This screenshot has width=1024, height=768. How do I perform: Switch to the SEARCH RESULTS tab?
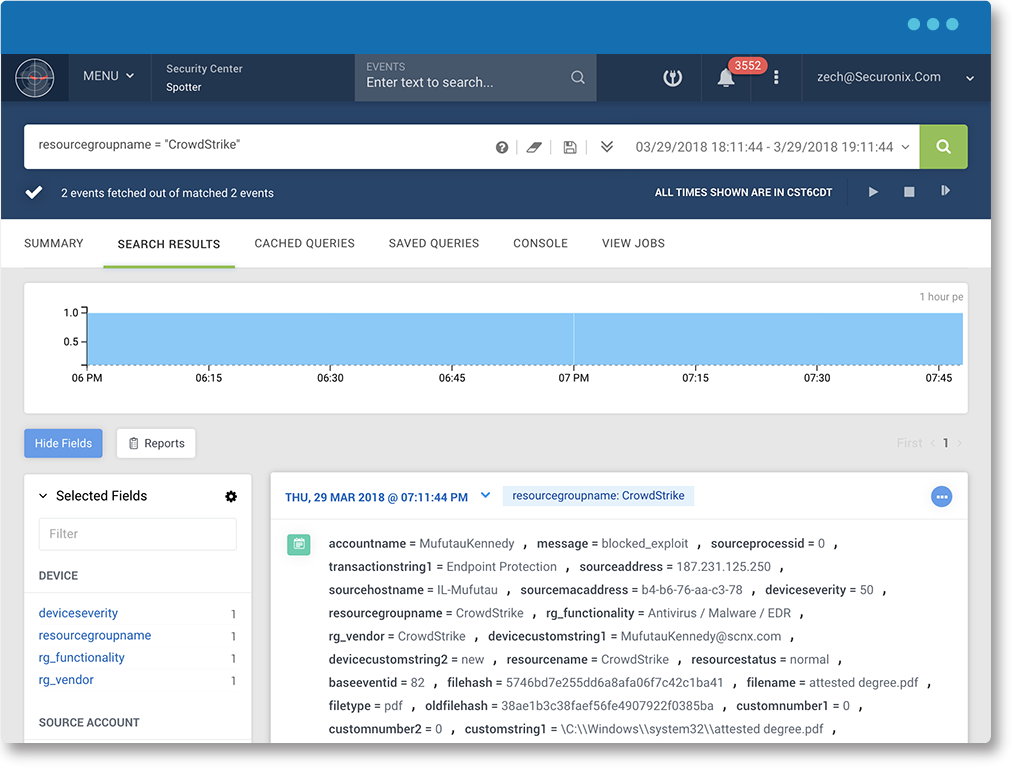click(168, 244)
